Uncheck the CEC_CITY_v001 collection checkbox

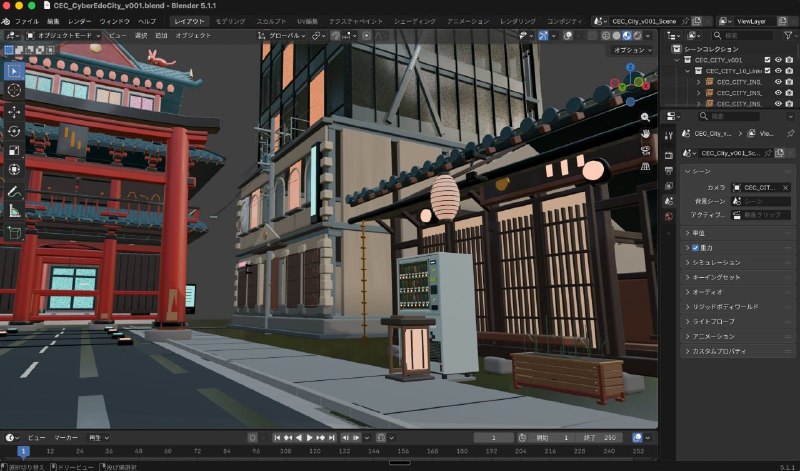tap(767, 60)
